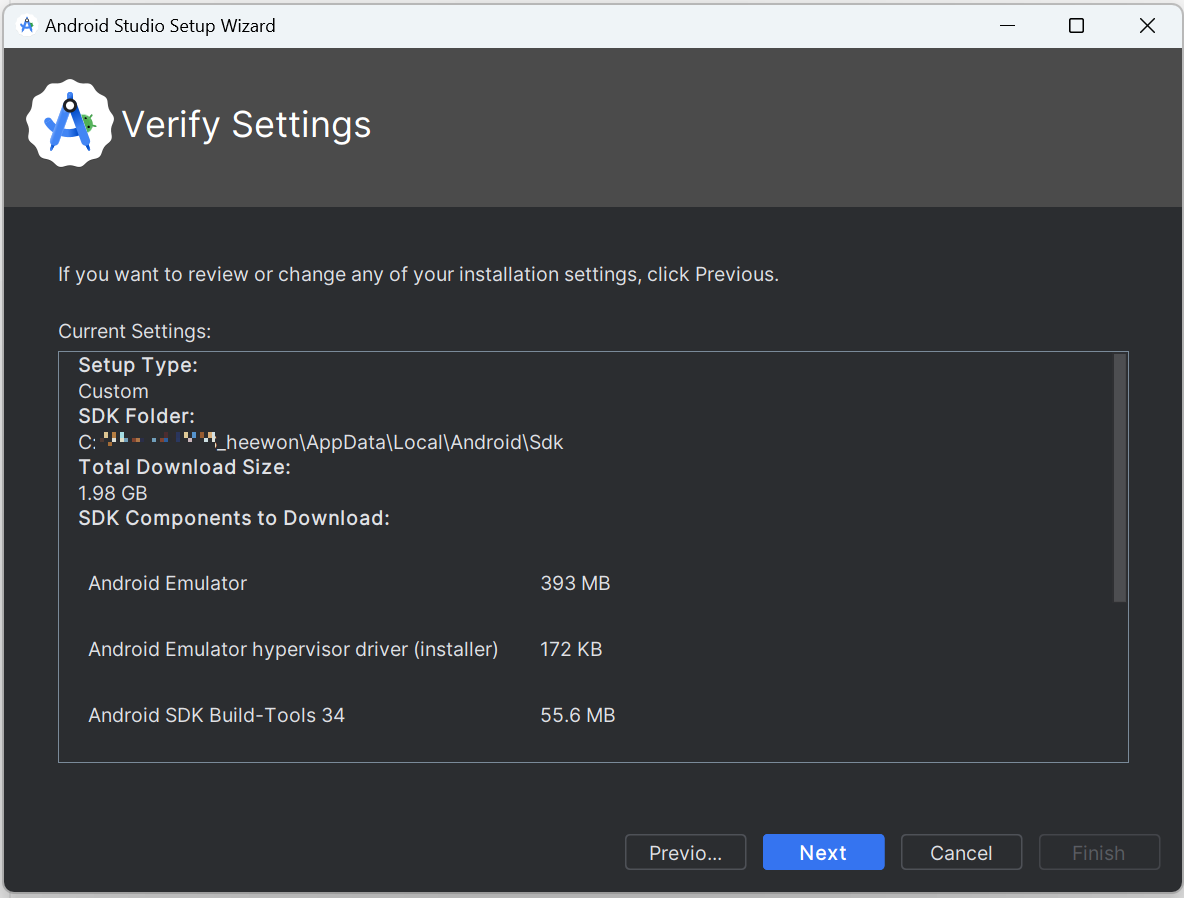The image size is (1184, 898).
Task: Click the settings list vertical scrollbar
Action: (x=1120, y=477)
